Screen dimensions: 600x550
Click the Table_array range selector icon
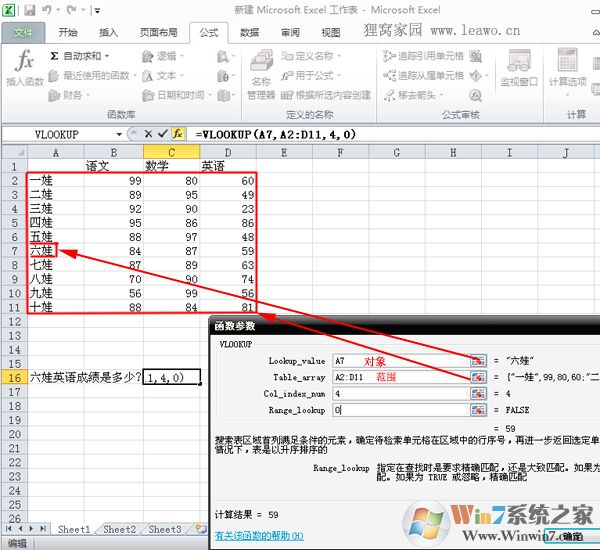click(x=478, y=377)
